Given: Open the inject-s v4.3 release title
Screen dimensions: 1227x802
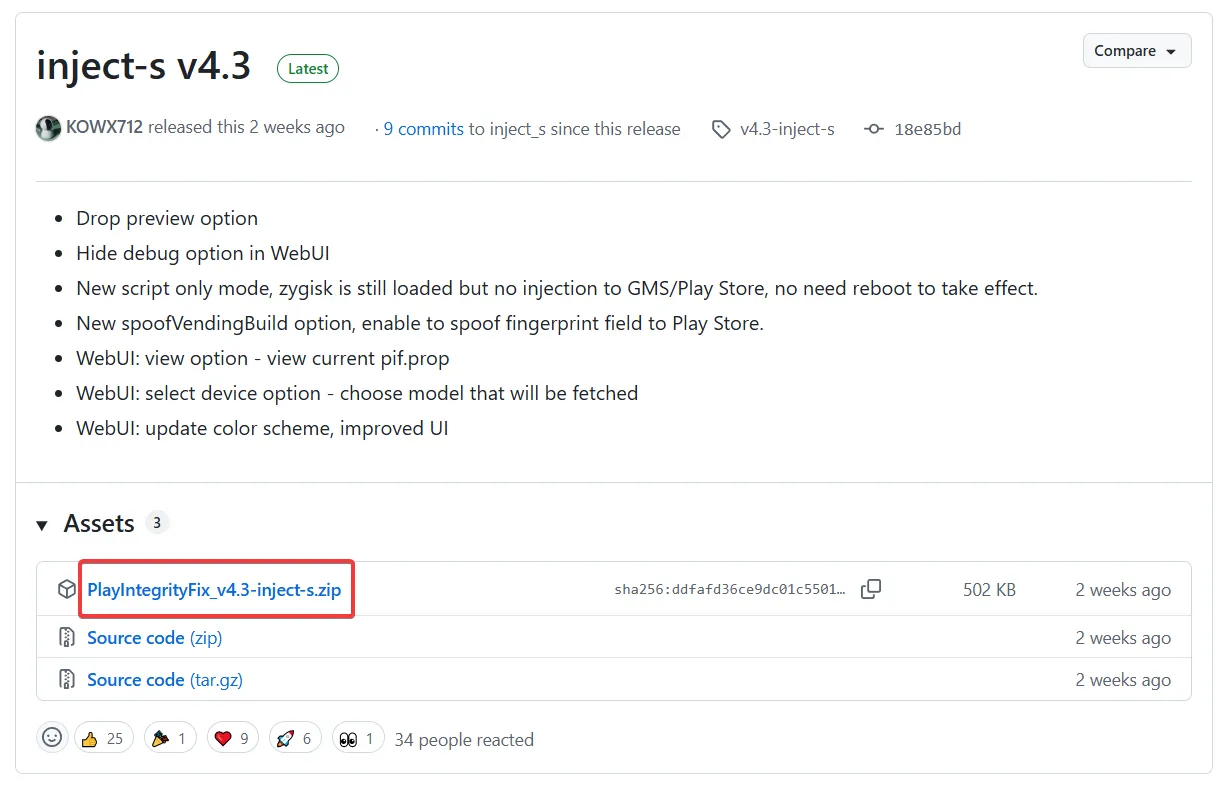Looking at the screenshot, I should click(x=143, y=67).
